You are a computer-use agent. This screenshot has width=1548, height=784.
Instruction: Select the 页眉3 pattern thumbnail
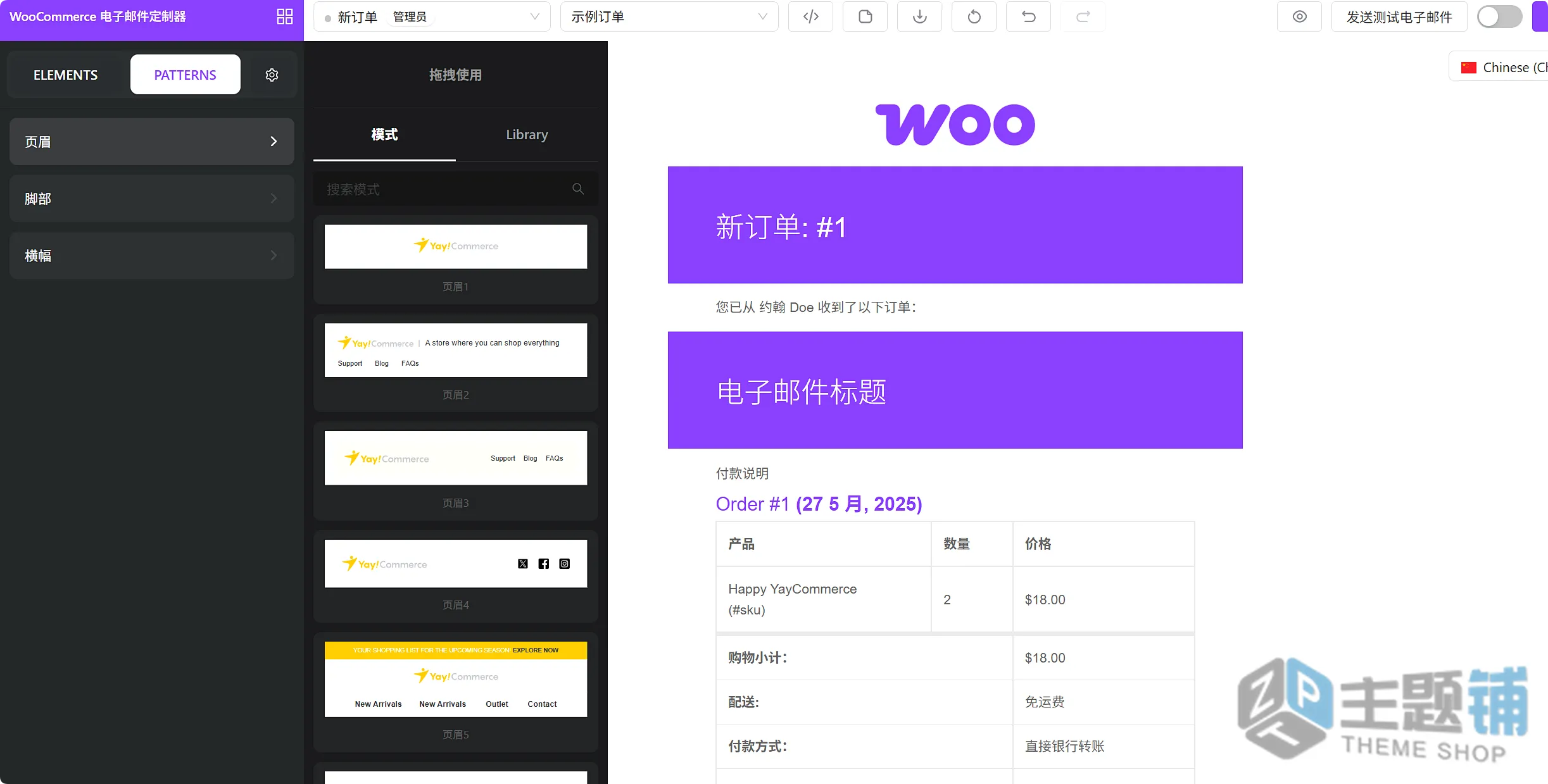coord(456,458)
